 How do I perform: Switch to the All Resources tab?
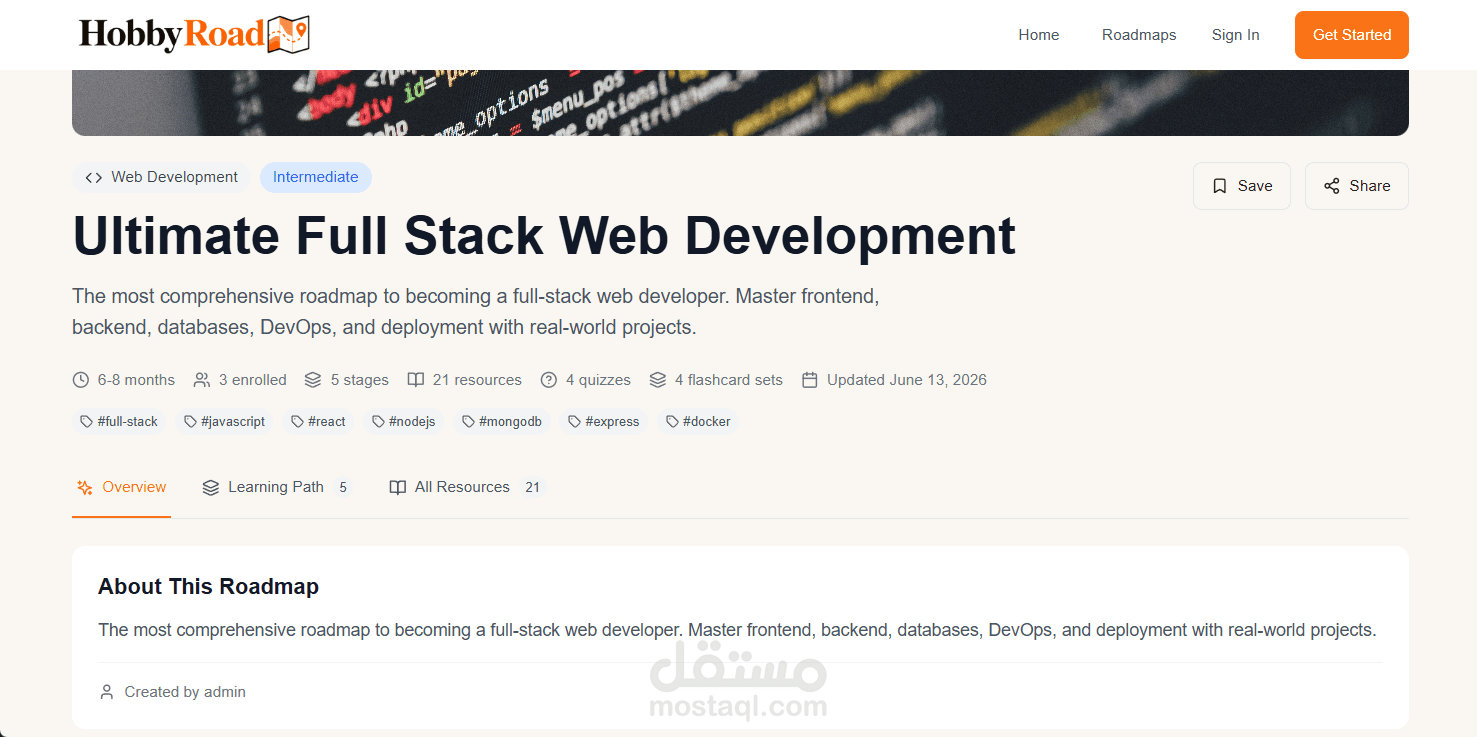click(468, 487)
